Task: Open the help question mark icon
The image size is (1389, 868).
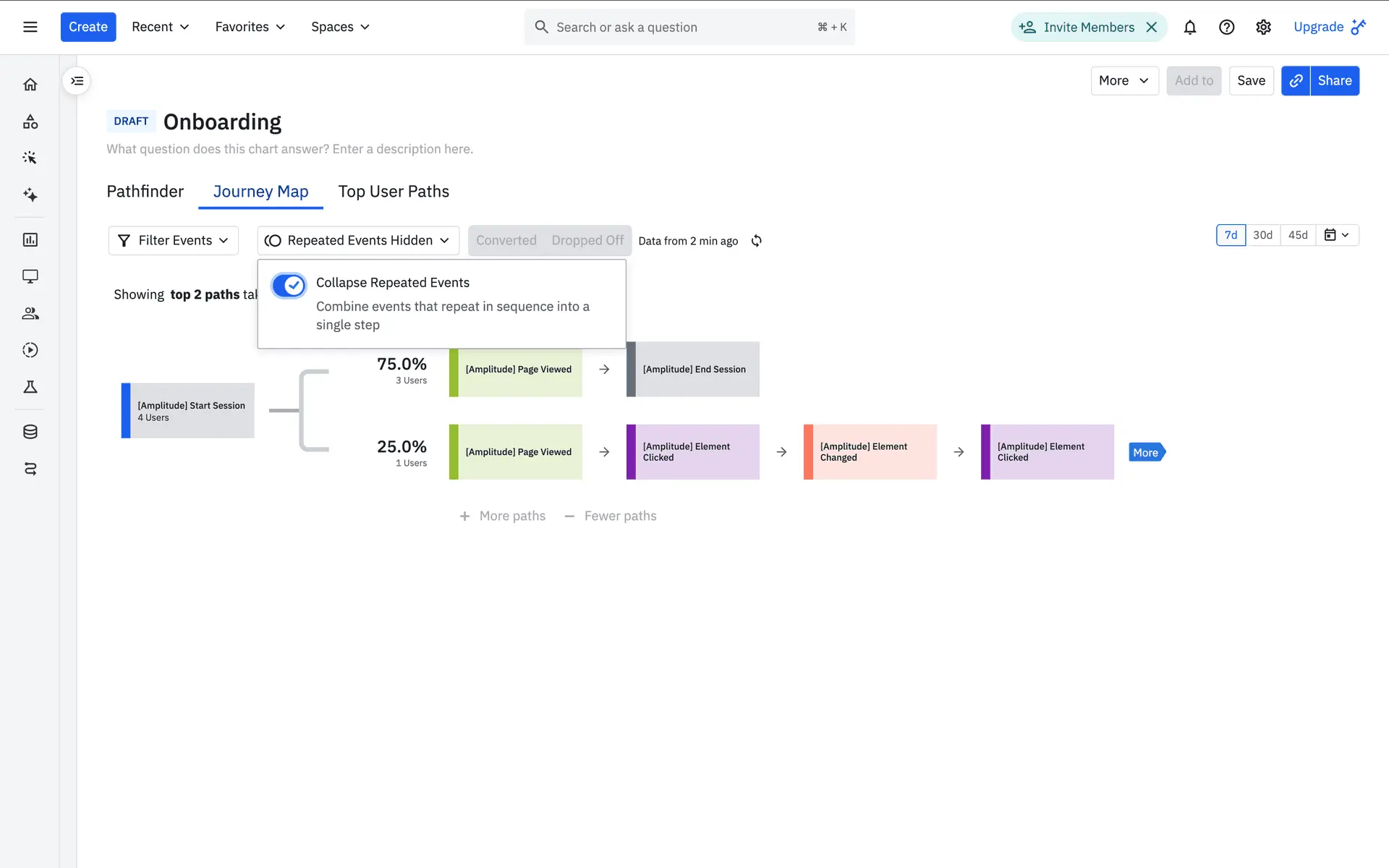Action: (1226, 27)
